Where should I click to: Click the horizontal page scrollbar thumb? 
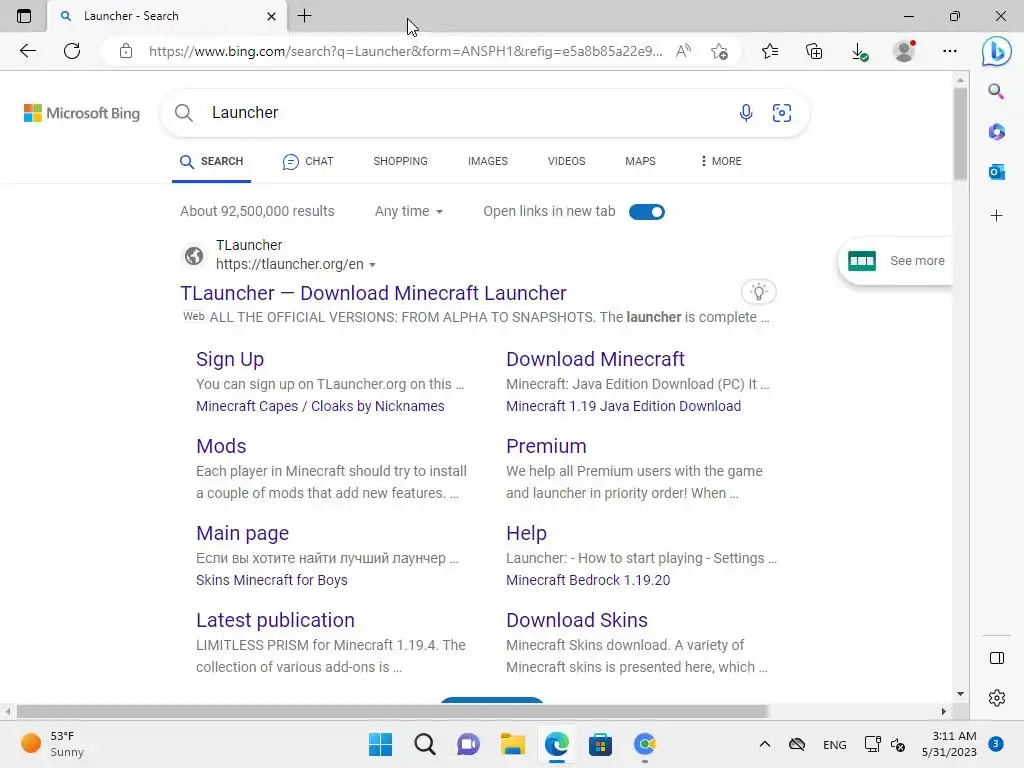[392, 711]
